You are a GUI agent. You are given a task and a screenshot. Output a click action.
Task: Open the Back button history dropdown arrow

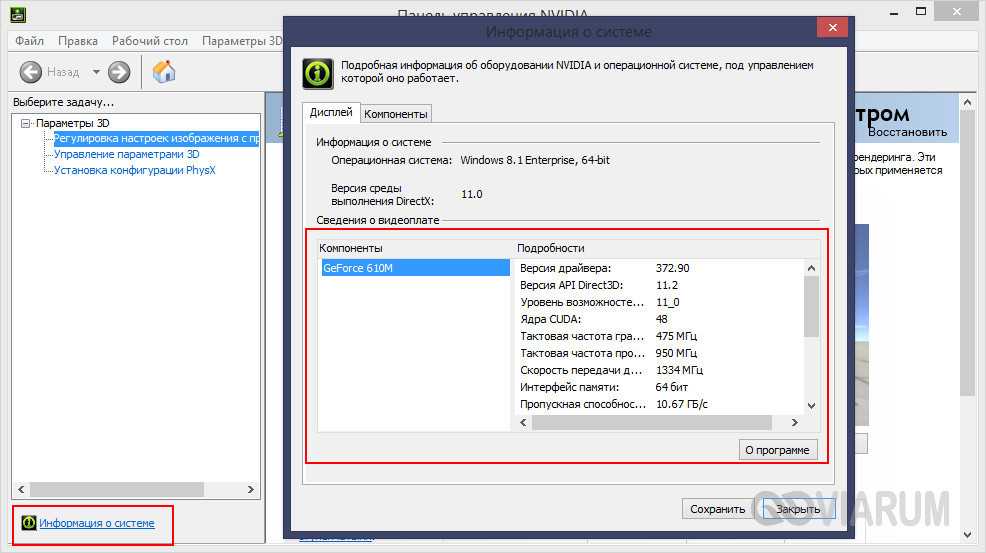tap(96, 72)
